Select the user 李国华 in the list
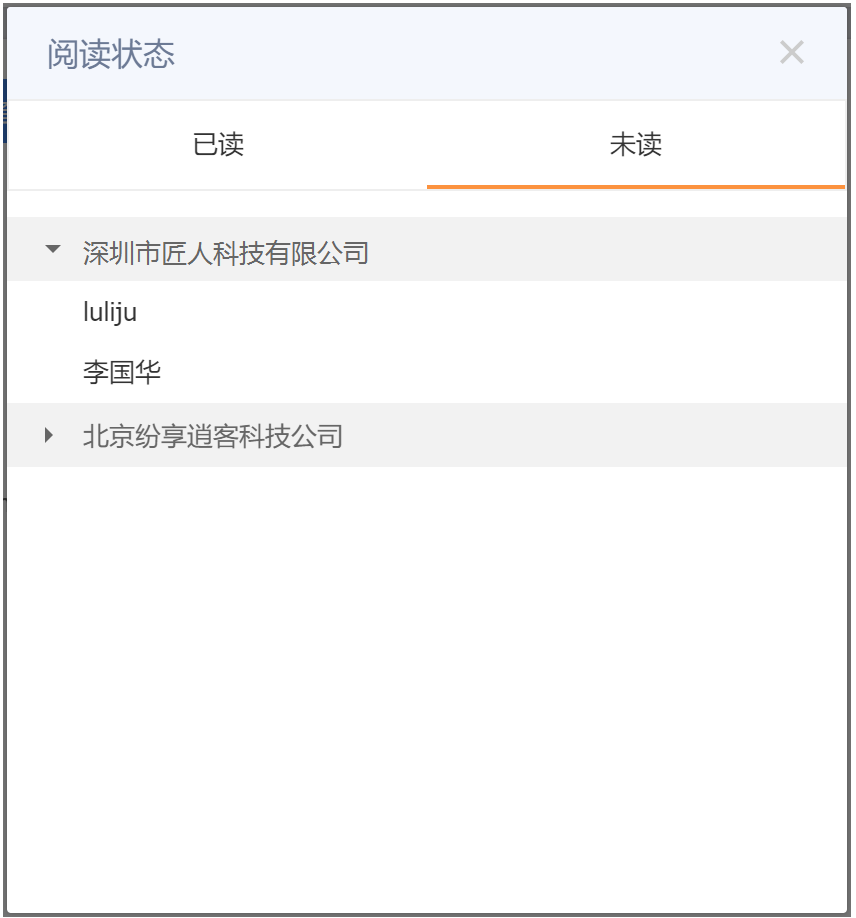 [122, 372]
